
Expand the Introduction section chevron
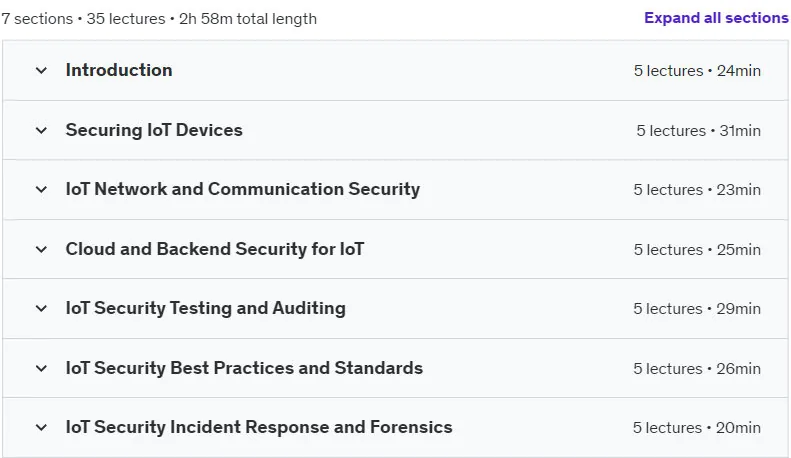[x=41, y=71]
